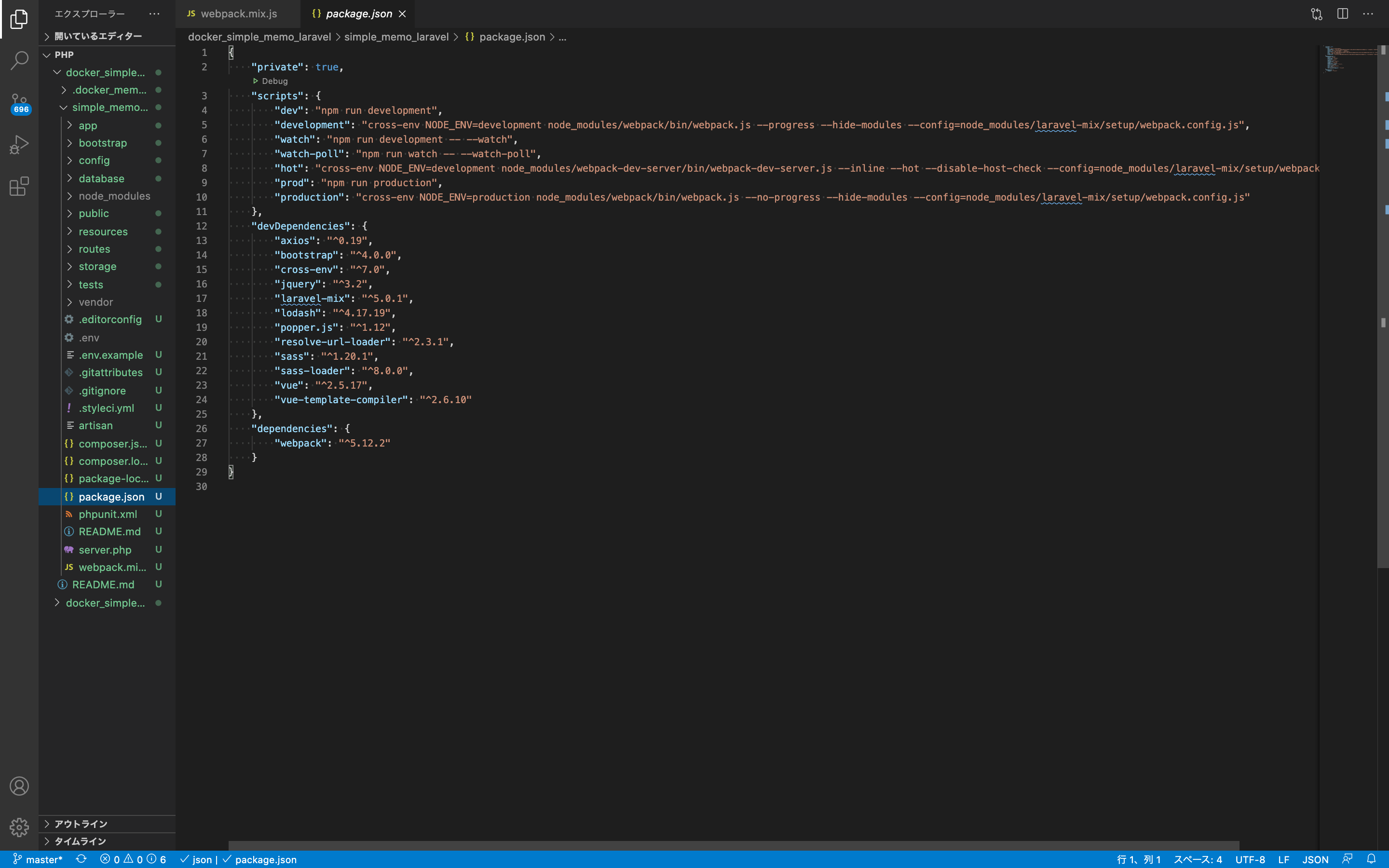This screenshot has height=868, width=1389.
Task: Click the horizontal scrollbar at editor bottom
Action: pyautogui.click(x=733, y=846)
